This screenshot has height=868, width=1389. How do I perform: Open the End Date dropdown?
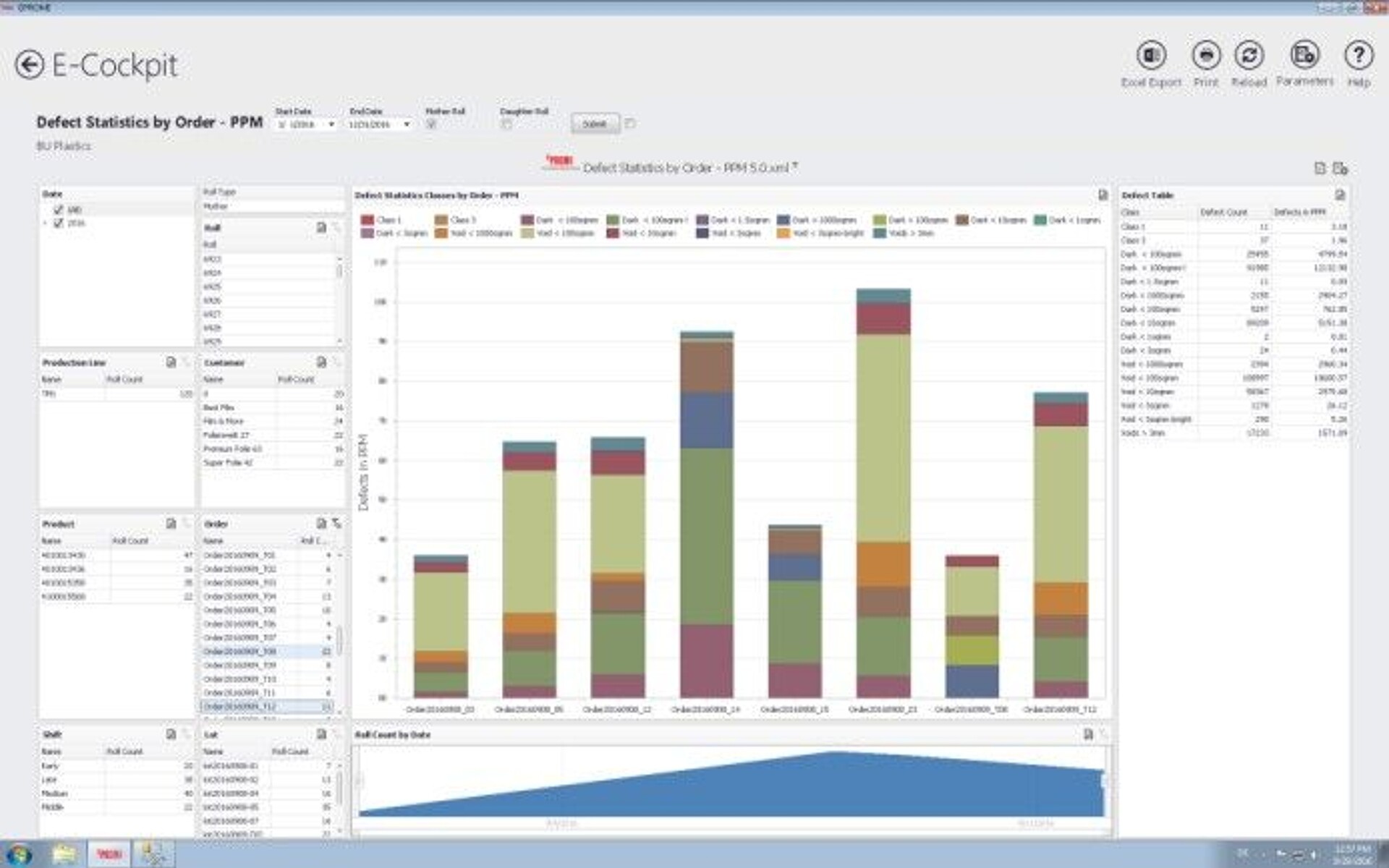click(x=407, y=125)
